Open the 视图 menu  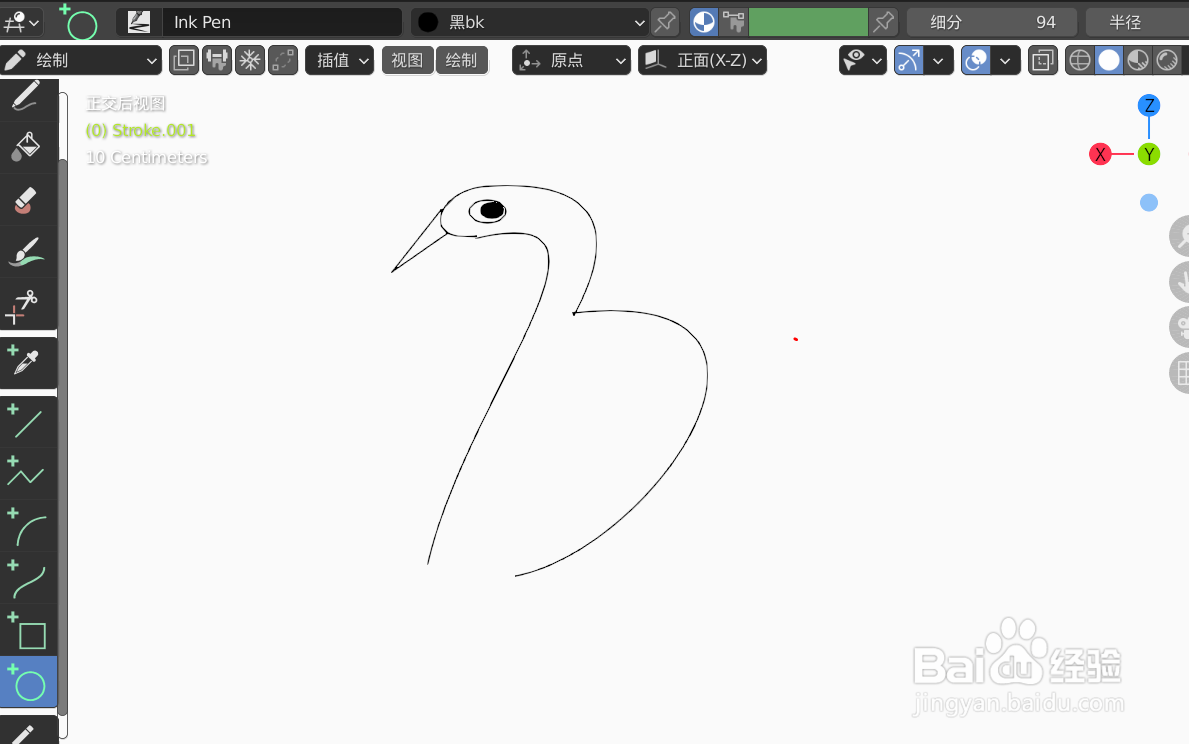407,60
